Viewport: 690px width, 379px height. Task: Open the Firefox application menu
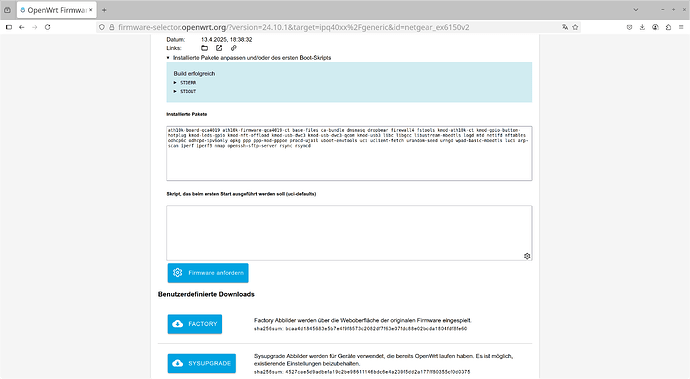[681, 27]
